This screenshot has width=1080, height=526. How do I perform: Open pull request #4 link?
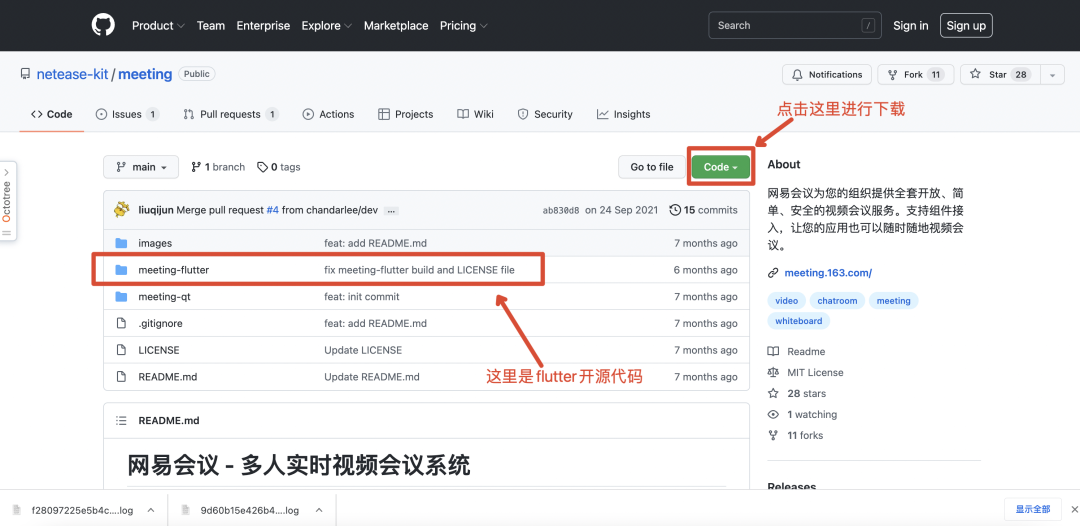[273, 210]
